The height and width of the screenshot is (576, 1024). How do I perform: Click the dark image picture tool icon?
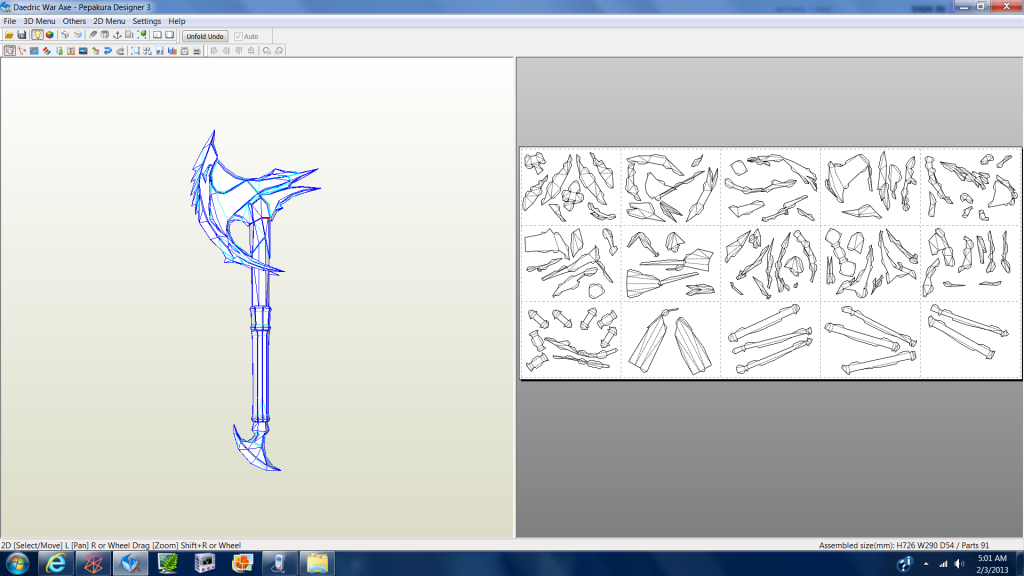[83, 51]
